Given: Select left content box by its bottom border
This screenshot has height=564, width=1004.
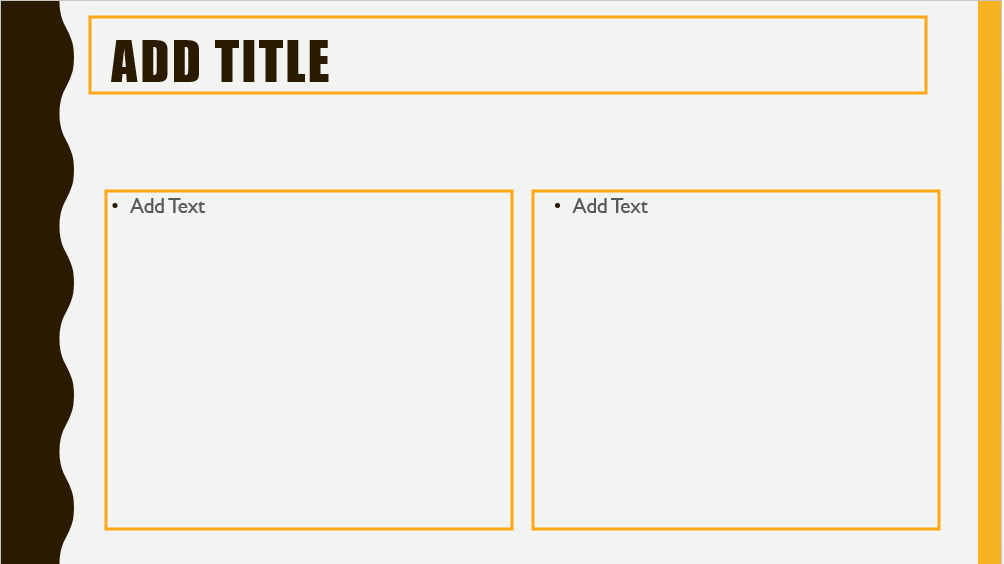Looking at the screenshot, I should 309,529.
